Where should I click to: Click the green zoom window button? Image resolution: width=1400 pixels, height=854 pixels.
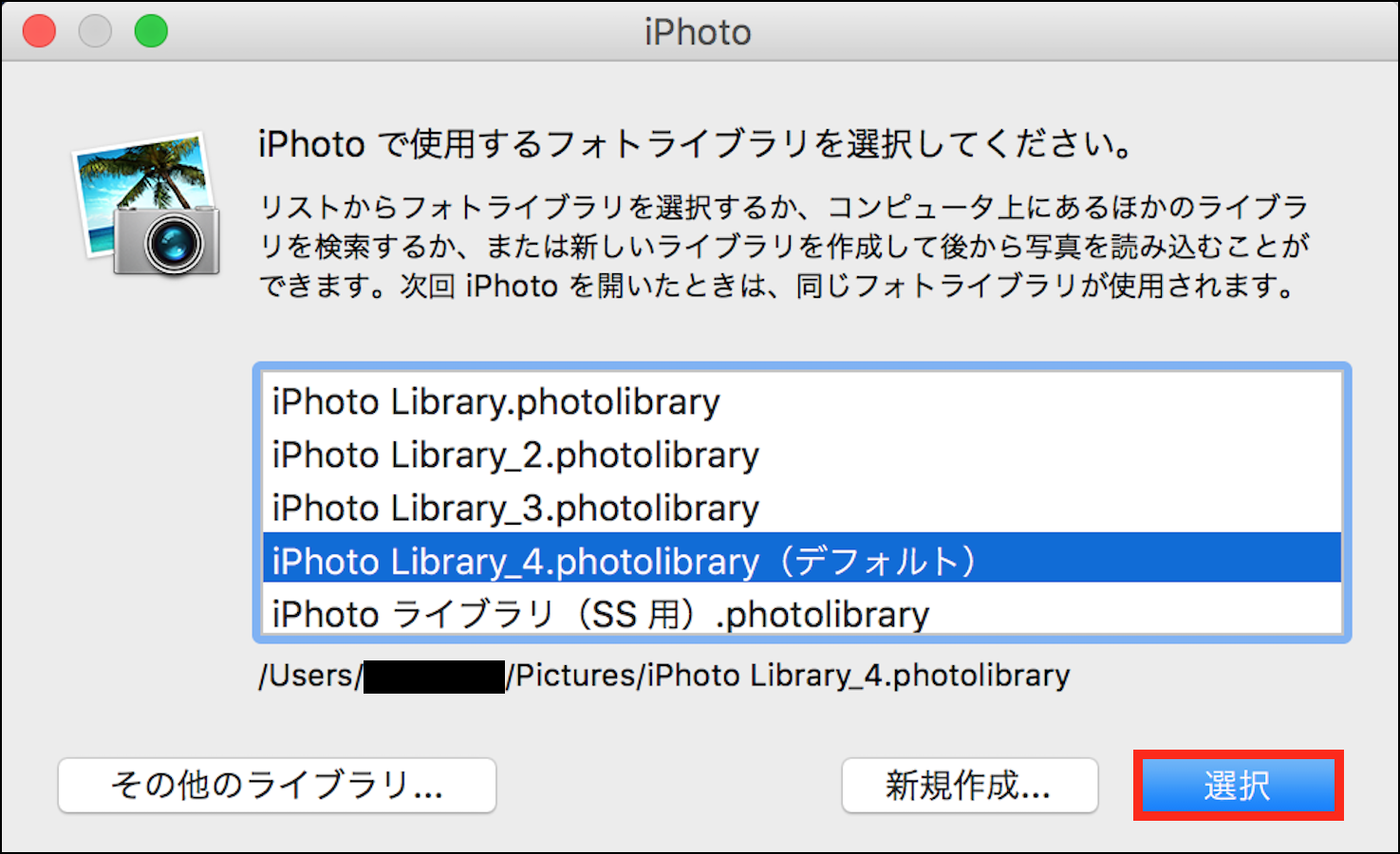click(151, 31)
